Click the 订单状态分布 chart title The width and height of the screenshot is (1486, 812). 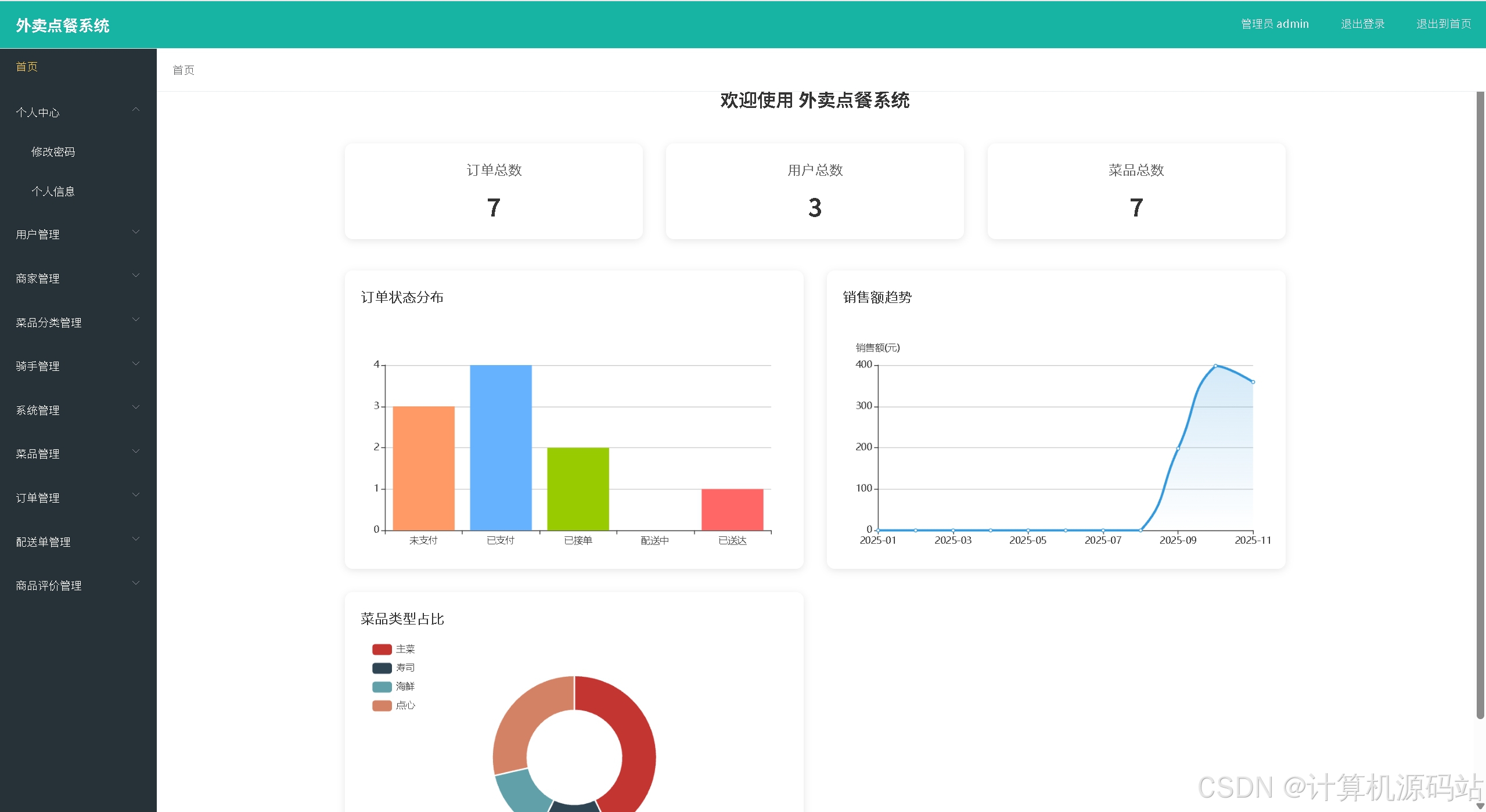pyautogui.click(x=402, y=297)
